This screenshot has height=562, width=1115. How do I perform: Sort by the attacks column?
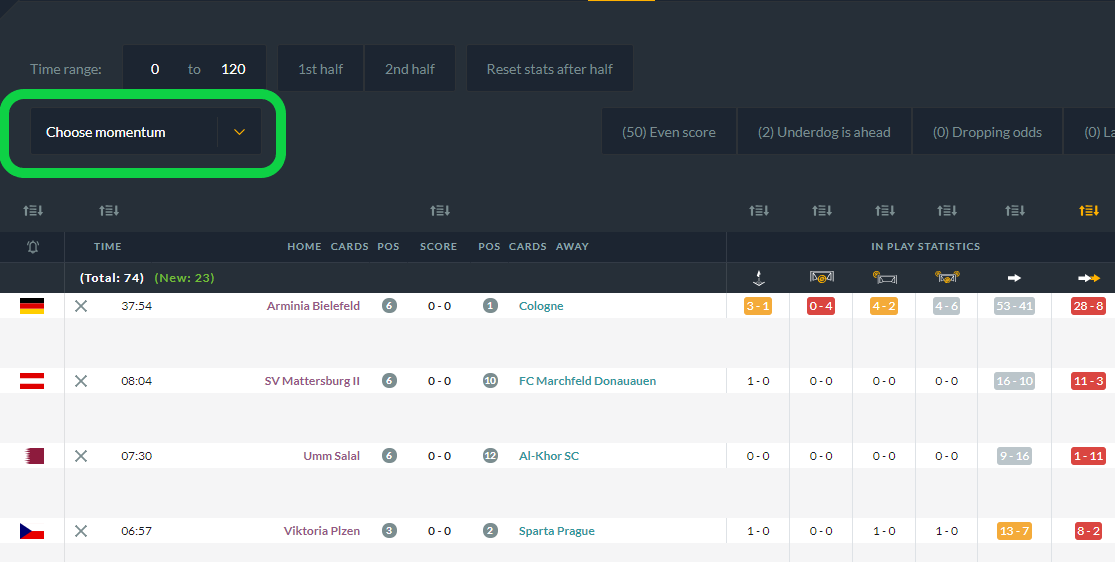coord(1015,211)
